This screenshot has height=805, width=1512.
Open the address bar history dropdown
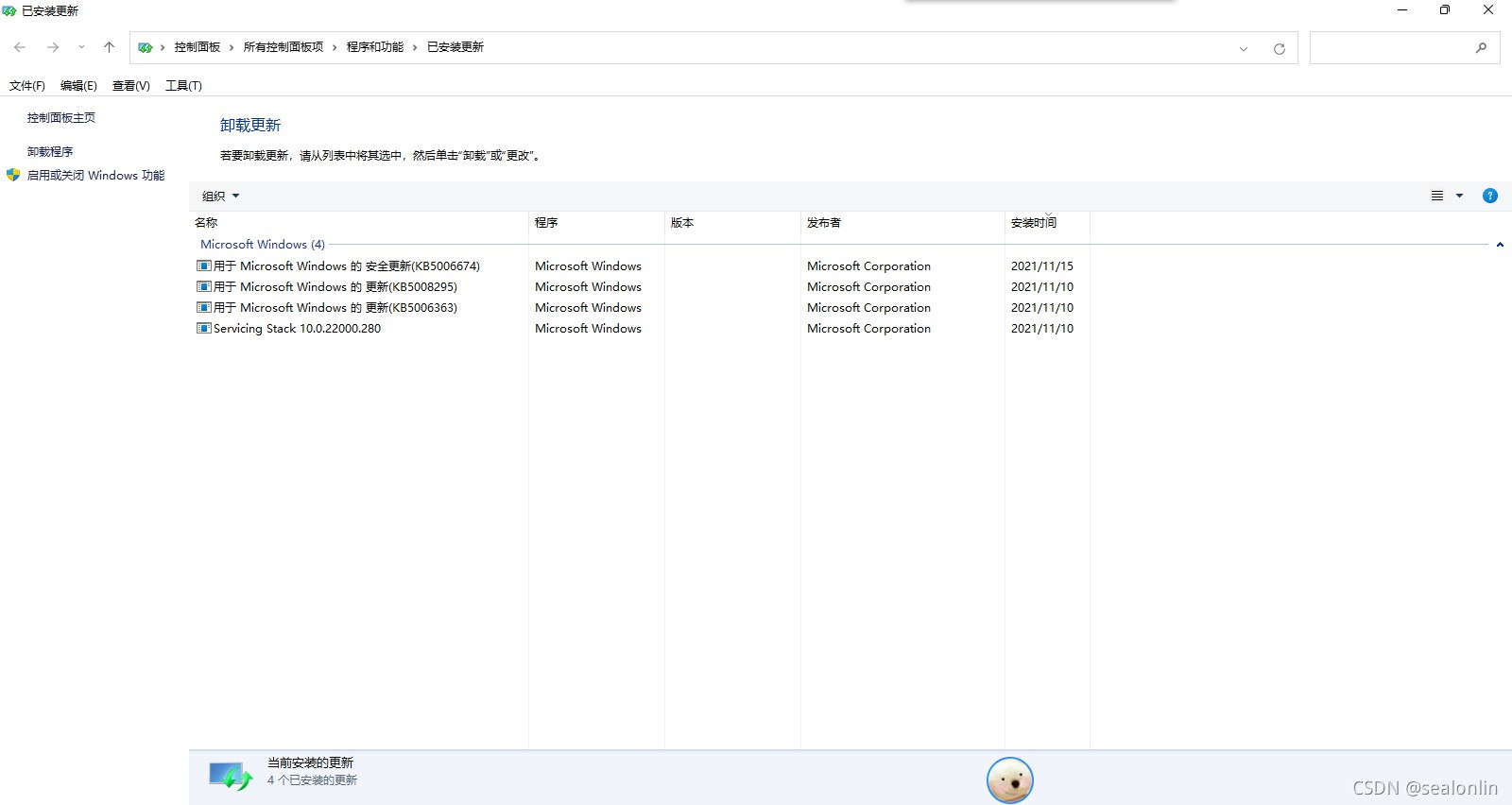point(1244,49)
